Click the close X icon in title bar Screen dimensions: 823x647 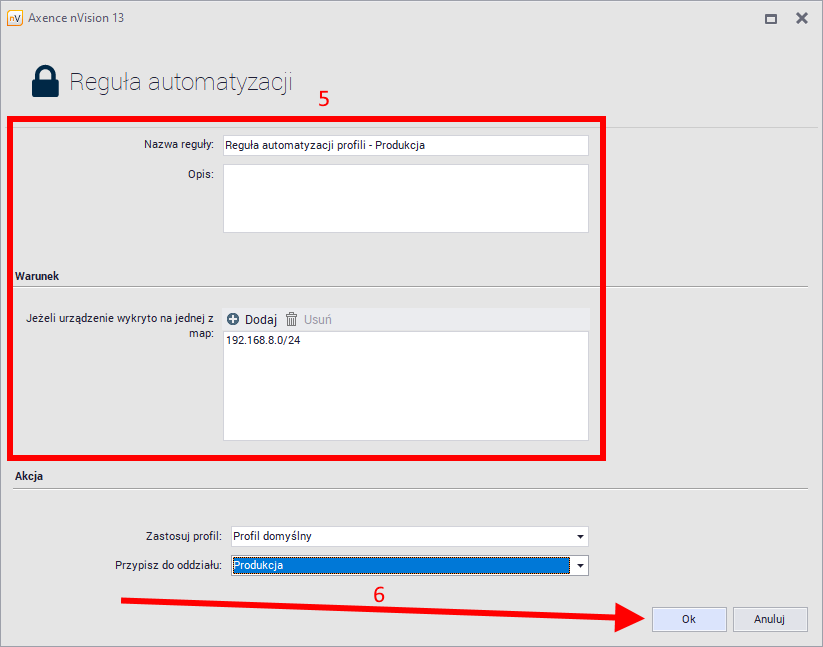pos(800,18)
